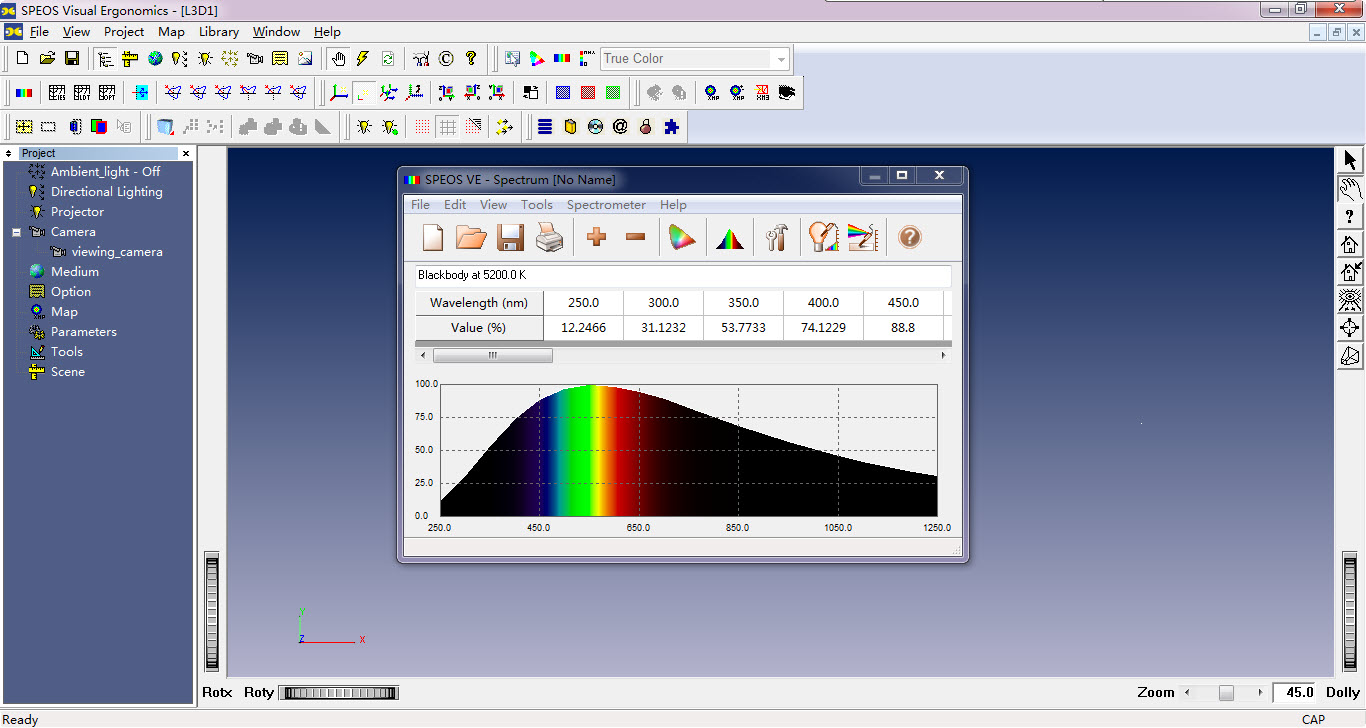Open the Spectrometer menu
Screen dimensions: 1366x728
point(606,205)
